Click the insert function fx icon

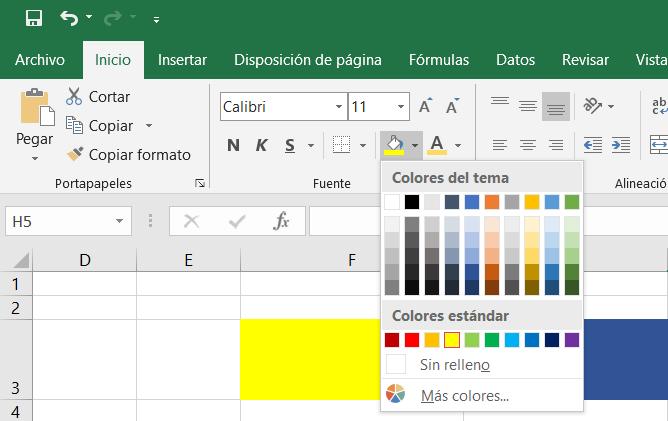coord(282,221)
